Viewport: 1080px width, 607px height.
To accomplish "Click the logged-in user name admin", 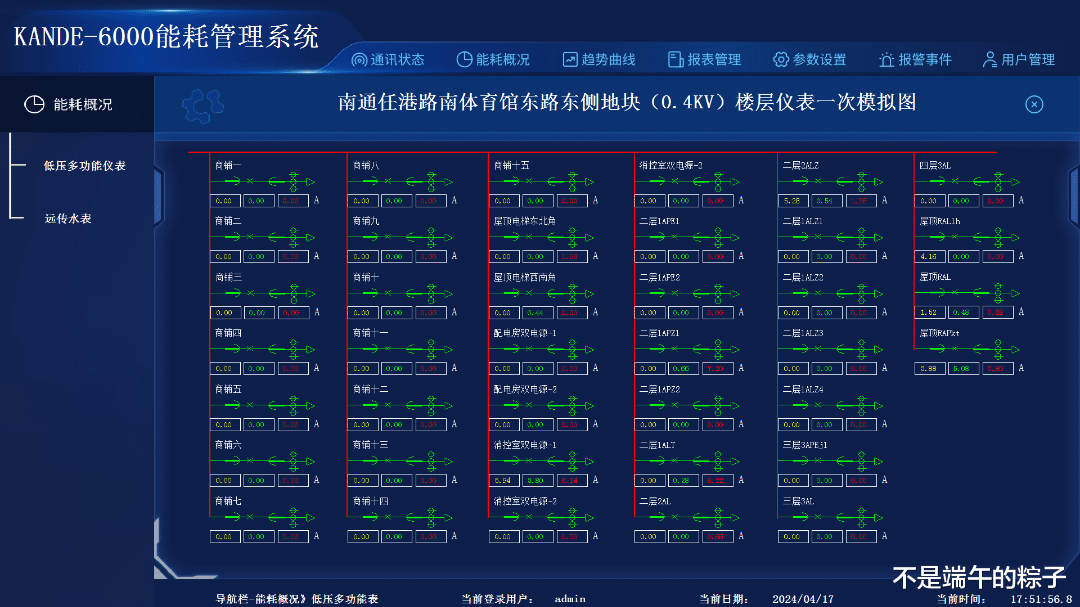I will coord(570,599).
